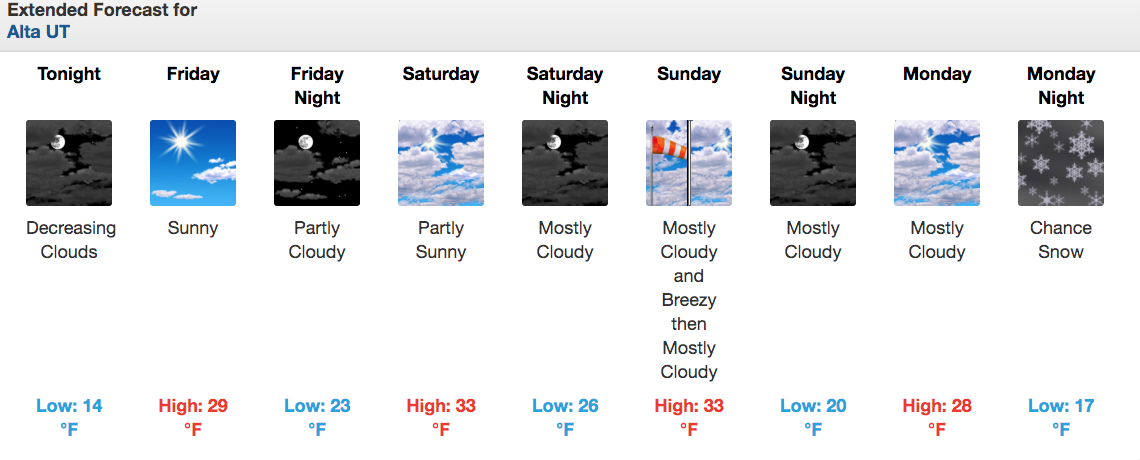Select the Friday sunny weather icon
This screenshot has height=460, width=1140.
pos(193,163)
